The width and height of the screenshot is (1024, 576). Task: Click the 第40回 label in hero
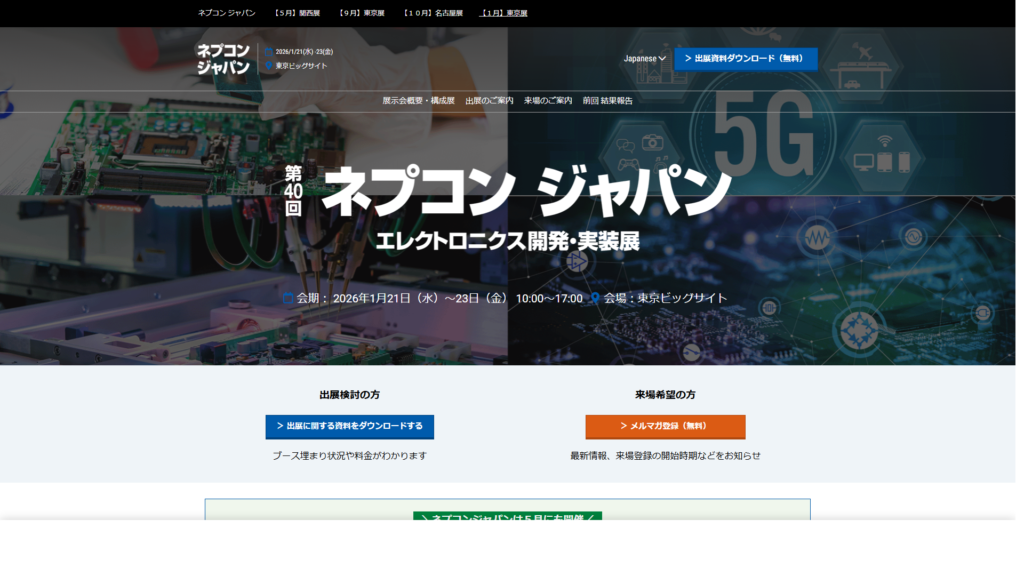click(293, 191)
